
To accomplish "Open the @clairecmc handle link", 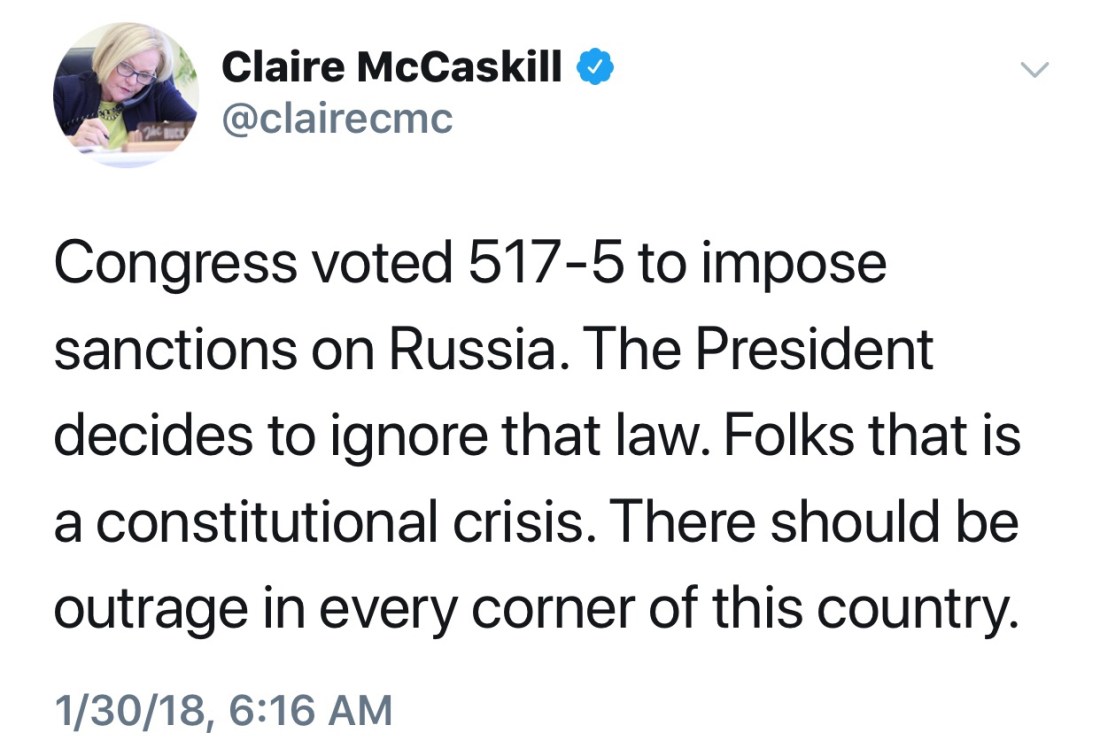I will pyautogui.click(x=337, y=119).
